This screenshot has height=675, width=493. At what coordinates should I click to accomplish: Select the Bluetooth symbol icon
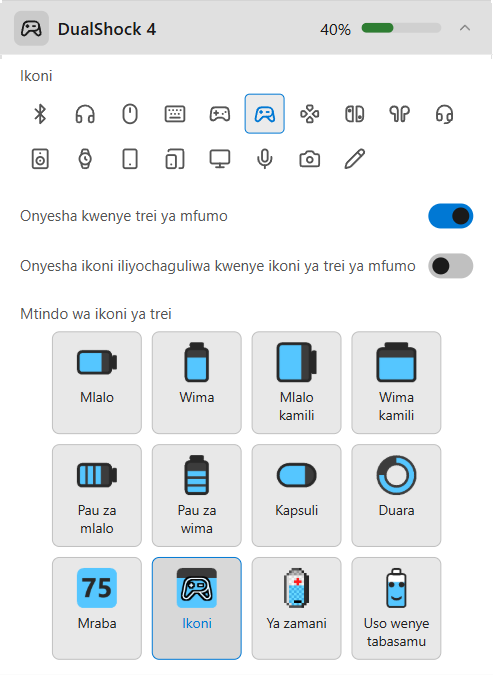pos(40,114)
